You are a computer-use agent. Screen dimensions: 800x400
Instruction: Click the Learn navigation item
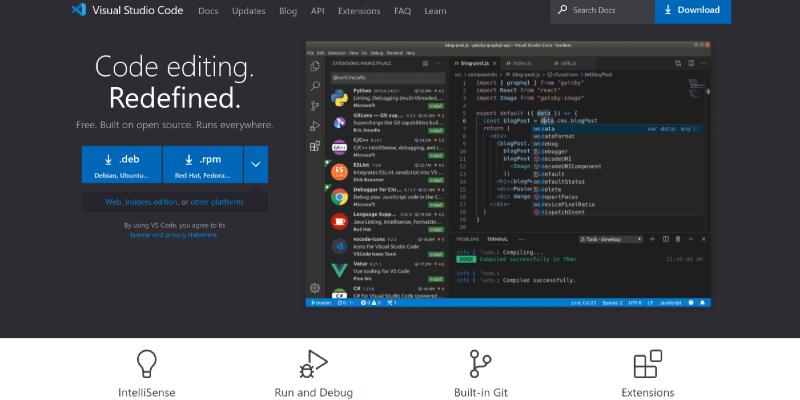(435, 10)
